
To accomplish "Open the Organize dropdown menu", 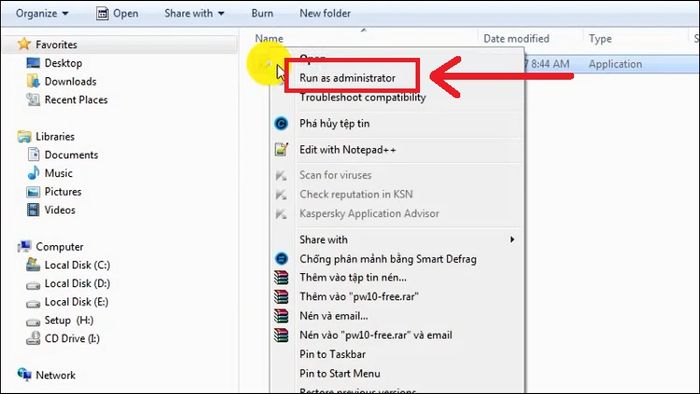I will (x=42, y=13).
